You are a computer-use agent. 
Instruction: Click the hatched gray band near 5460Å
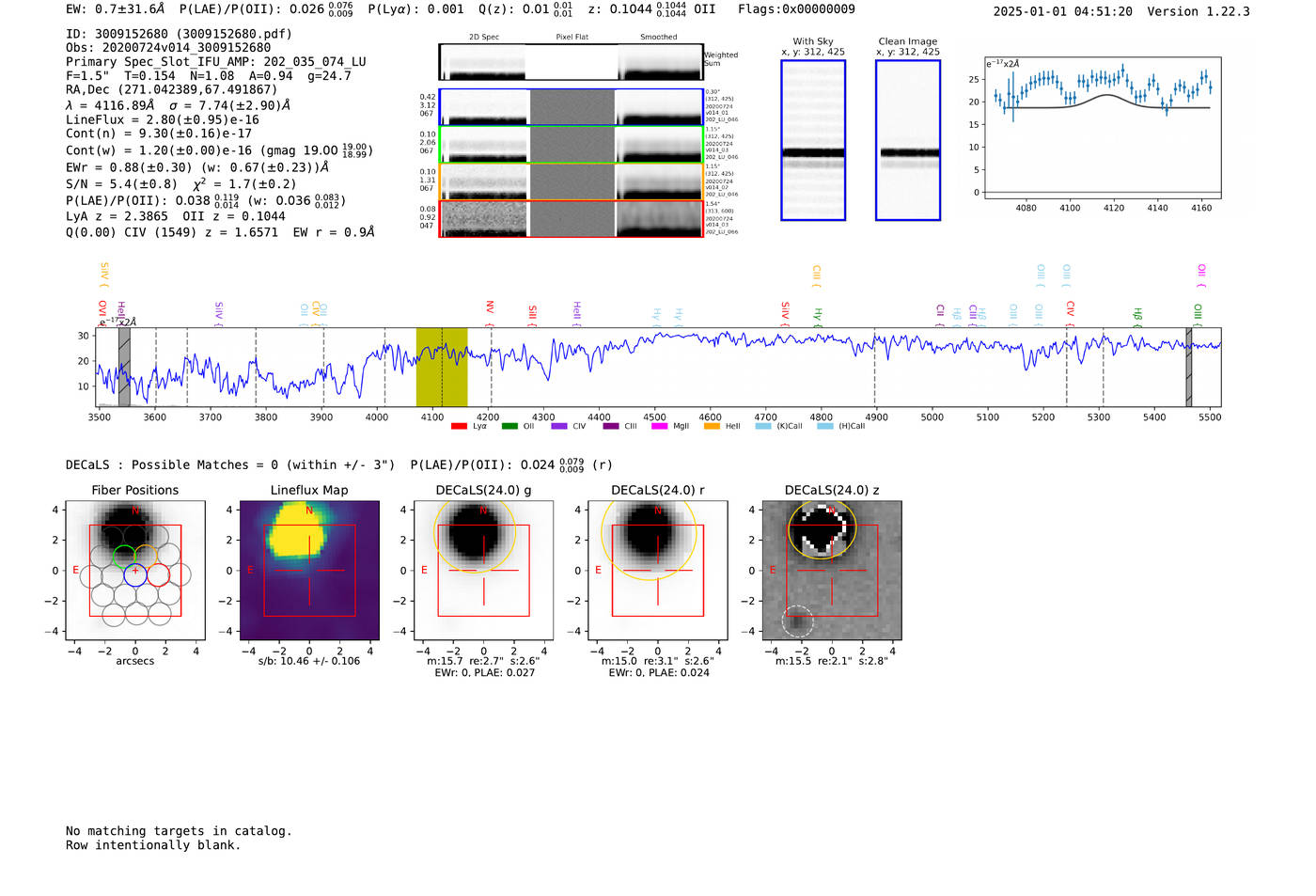[x=1189, y=367]
